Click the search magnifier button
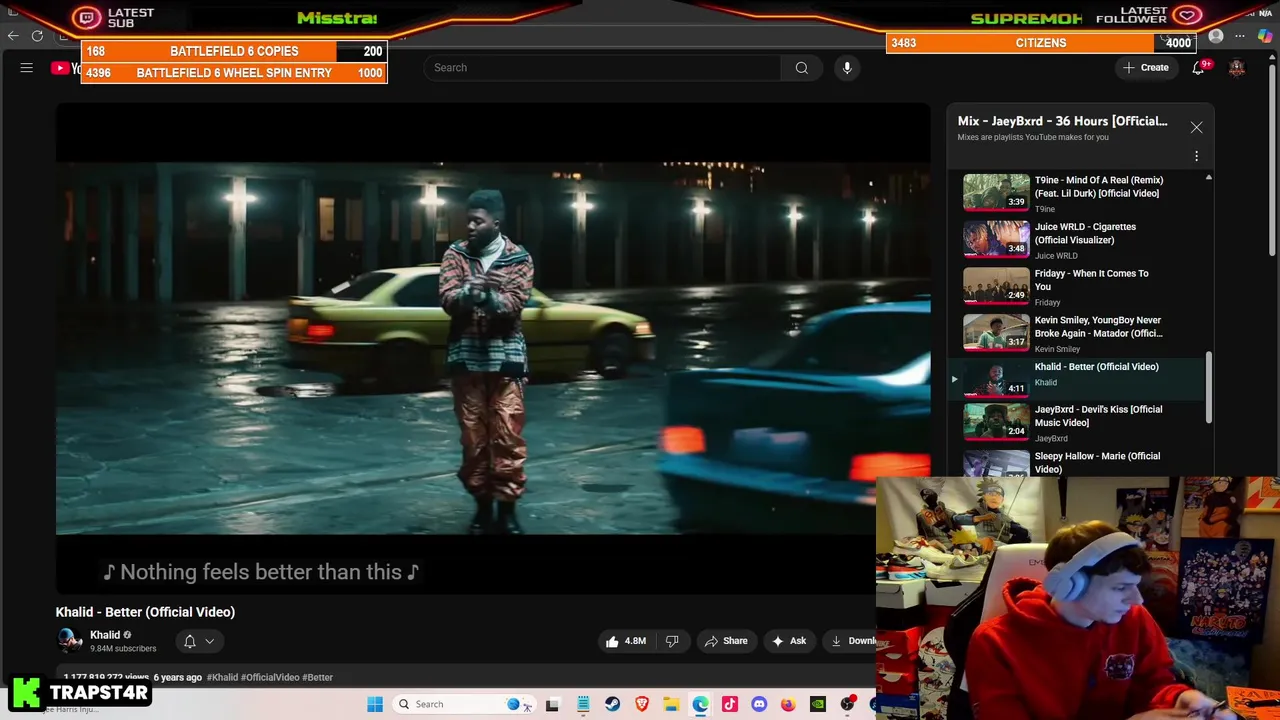Viewport: 1280px width, 720px height. click(x=801, y=68)
